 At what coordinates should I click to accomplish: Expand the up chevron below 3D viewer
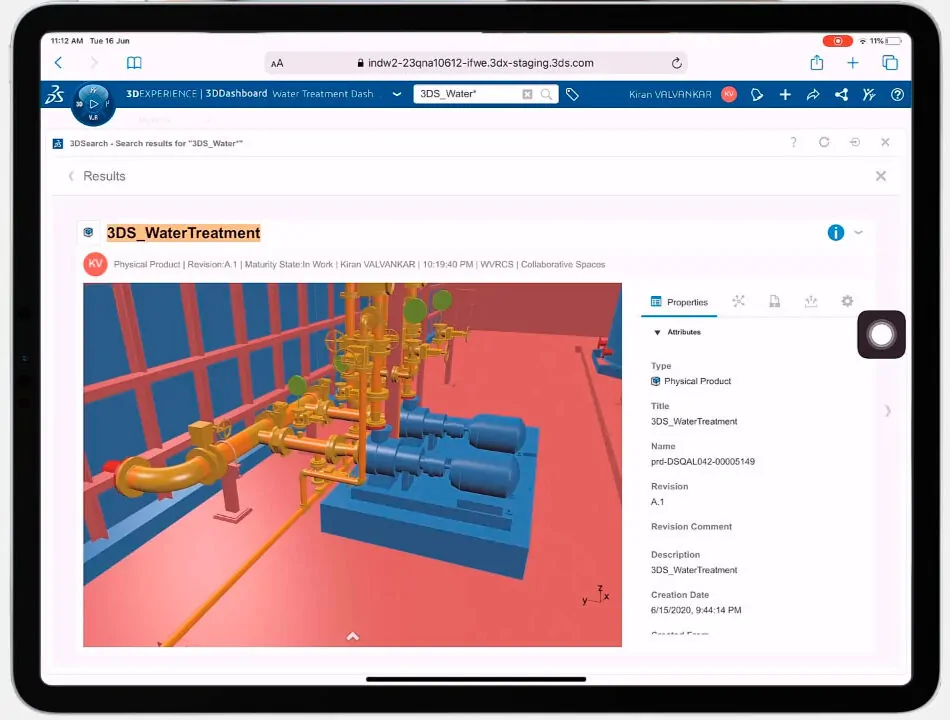click(x=352, y=636)
